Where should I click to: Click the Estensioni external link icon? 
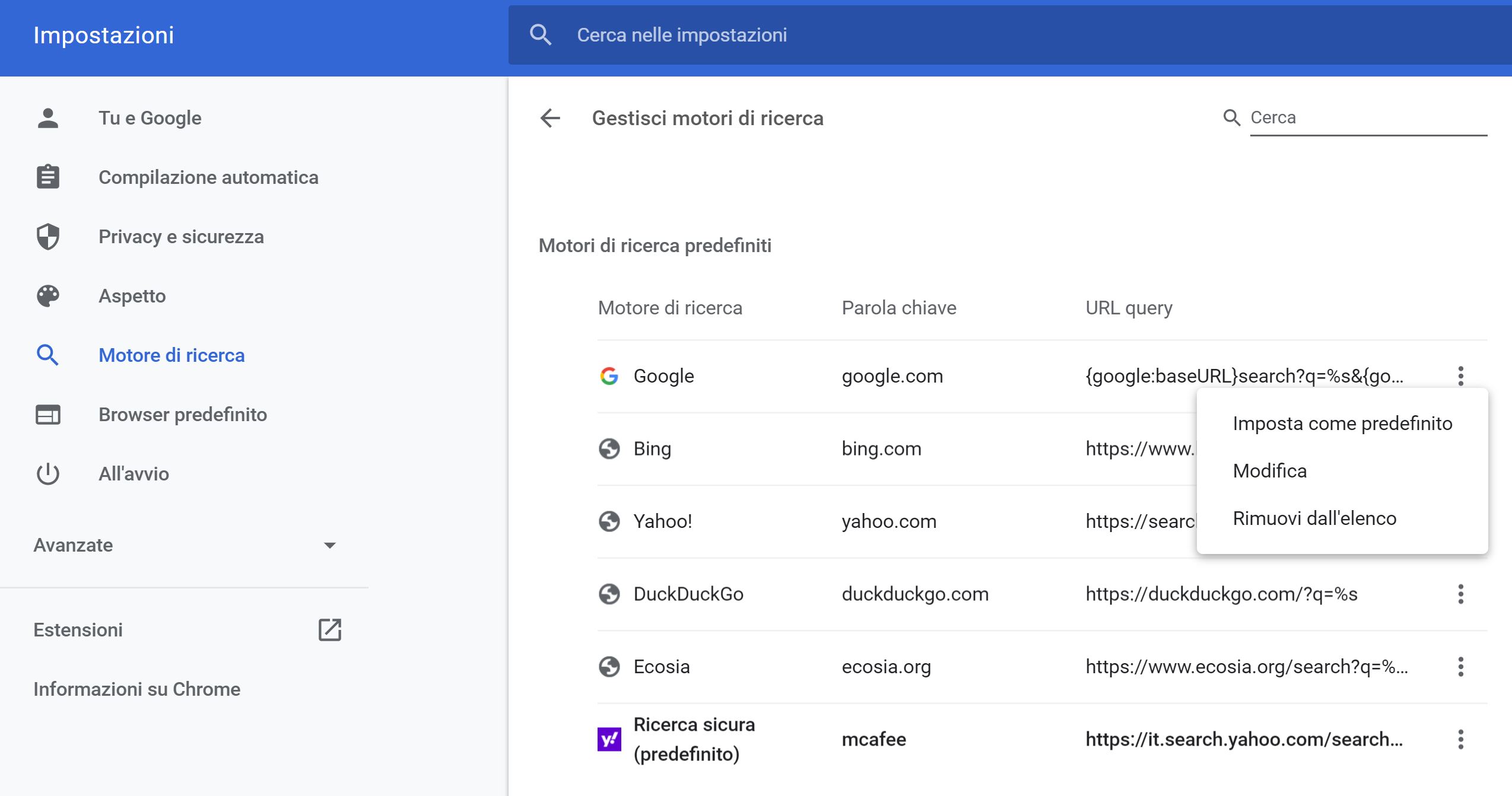[330, 630]
